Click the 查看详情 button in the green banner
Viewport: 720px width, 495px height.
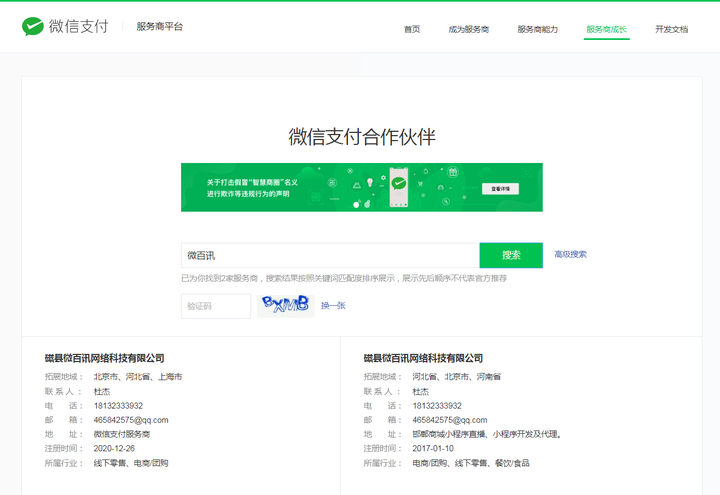point(501,189)
